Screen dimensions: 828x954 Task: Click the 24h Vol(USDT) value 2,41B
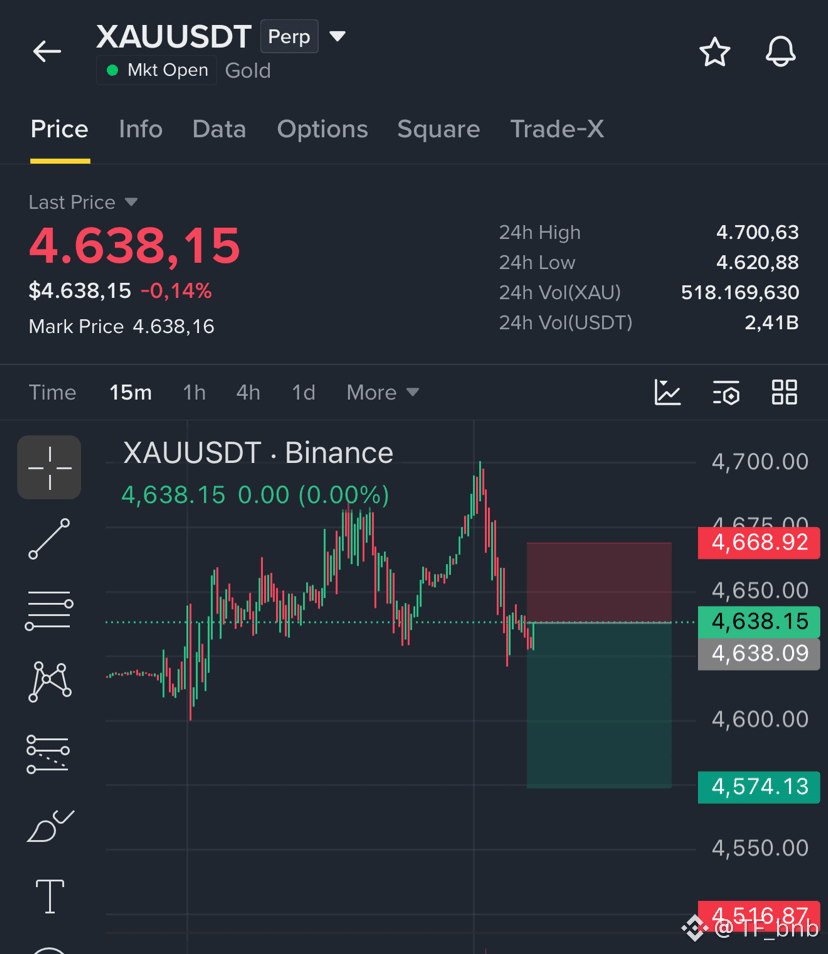click(771, 322)
